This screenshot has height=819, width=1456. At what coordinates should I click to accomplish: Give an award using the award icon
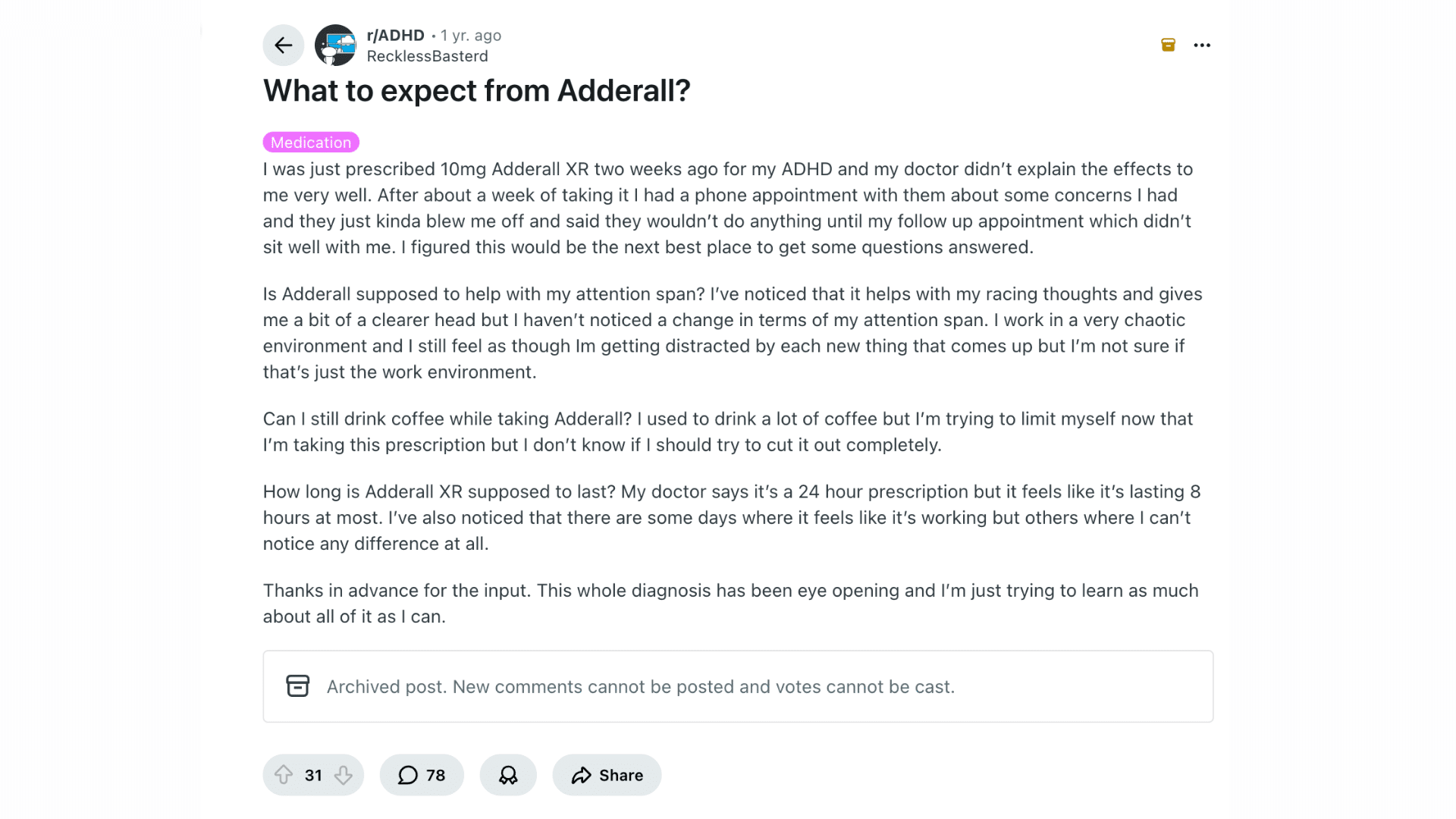[x=508, y=775]
